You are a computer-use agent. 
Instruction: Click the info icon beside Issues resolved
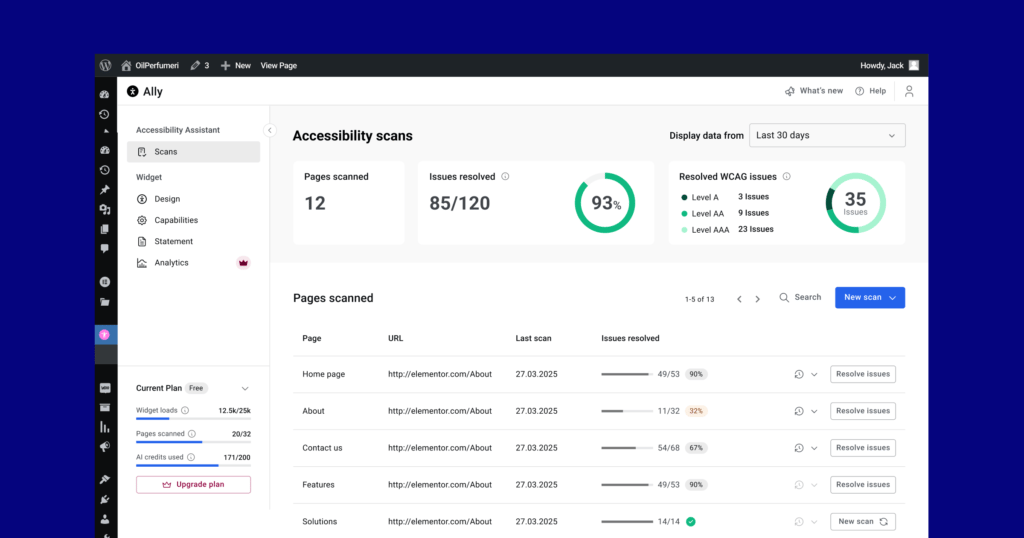point(505,177)
